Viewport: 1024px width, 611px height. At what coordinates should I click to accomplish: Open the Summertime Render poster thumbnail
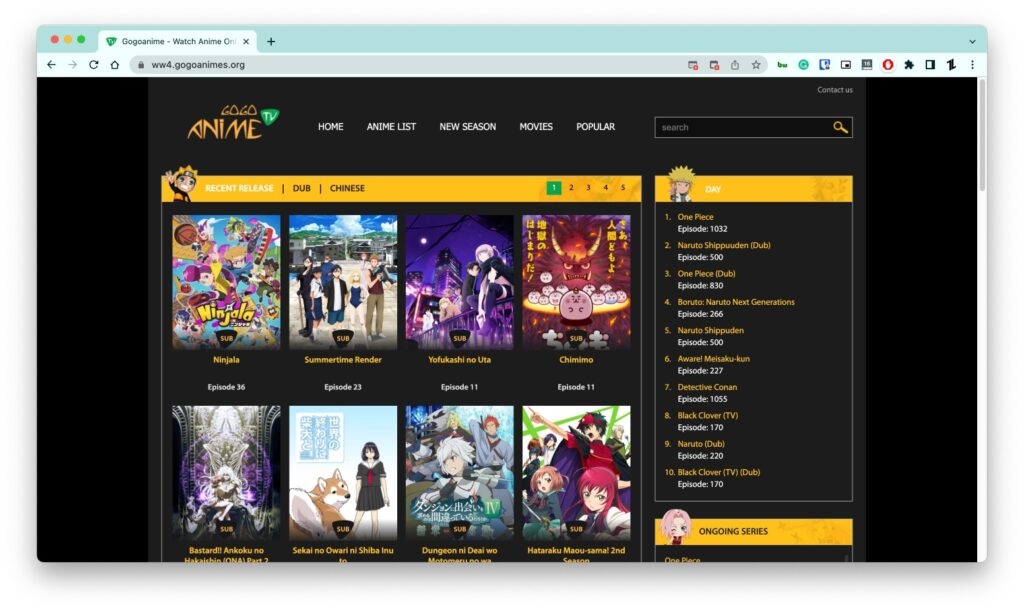pos(343,282)
